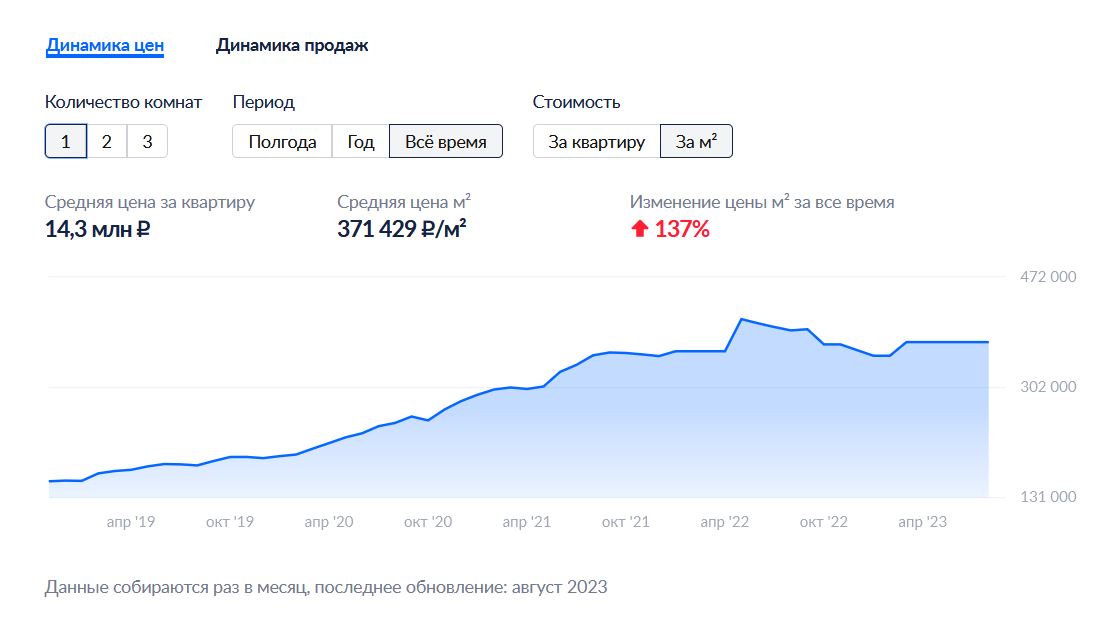Show price За квартиру
The image size is (1116, 621).
click(x=596, y=141)
